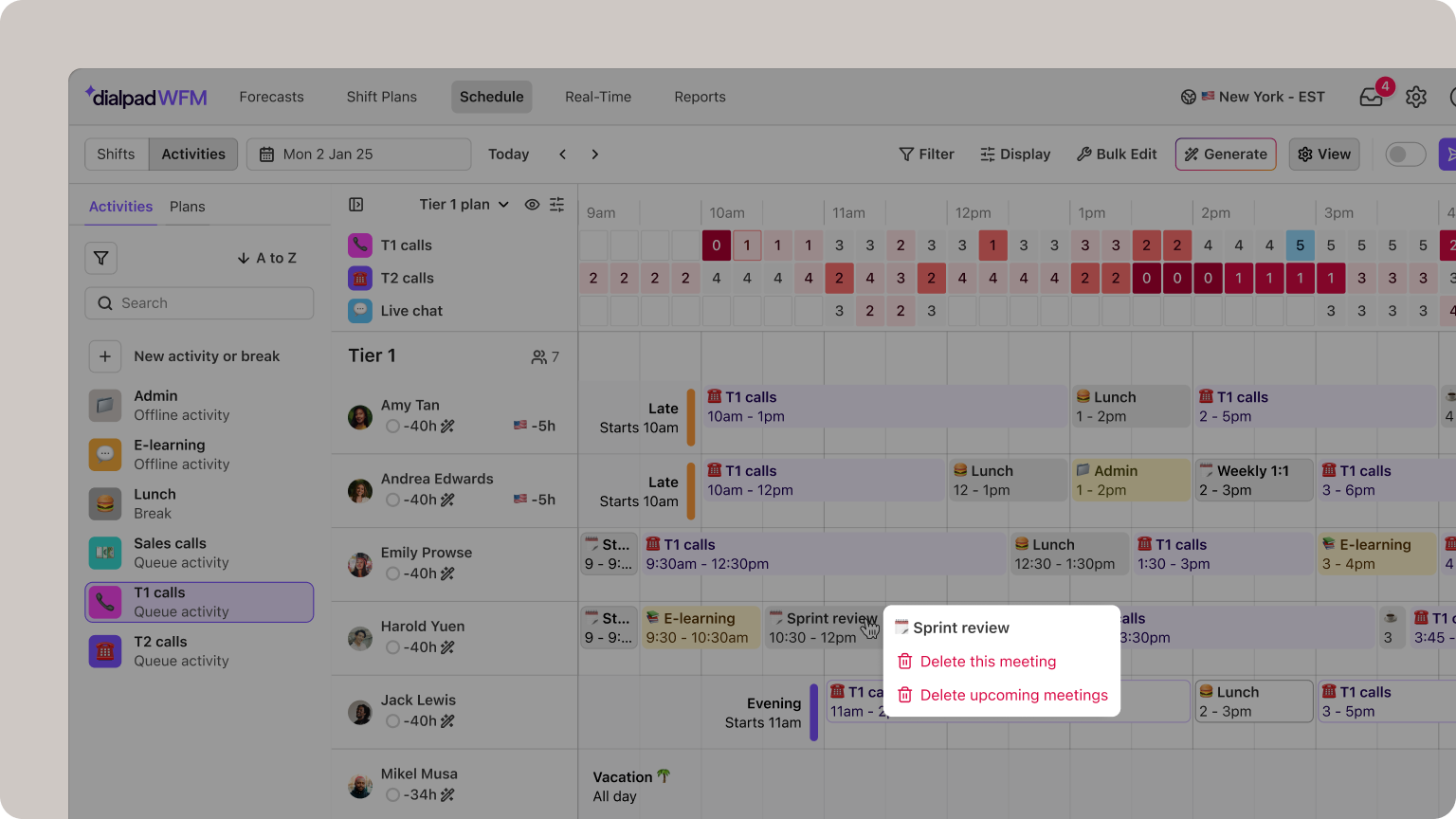Go to next day arrow
Image resolution: width=1456 pixels, height=819 pixels.
pos(595,155)
